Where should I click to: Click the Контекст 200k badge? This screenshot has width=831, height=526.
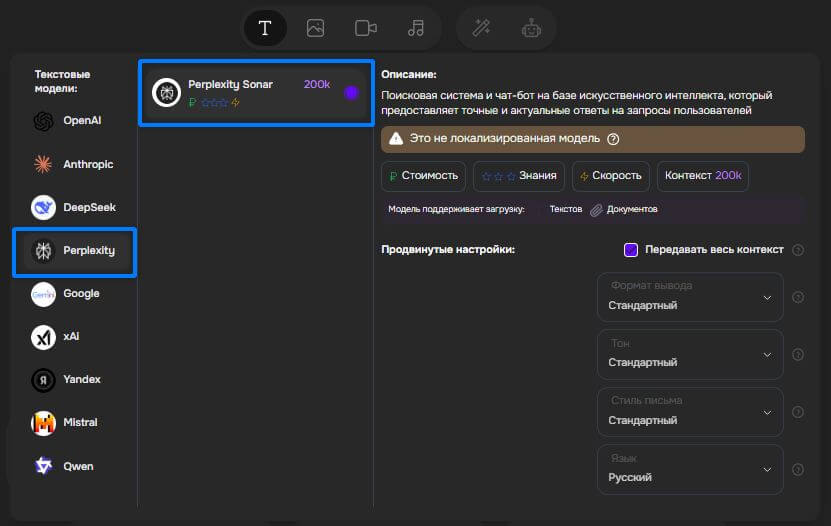coord(703,176)
